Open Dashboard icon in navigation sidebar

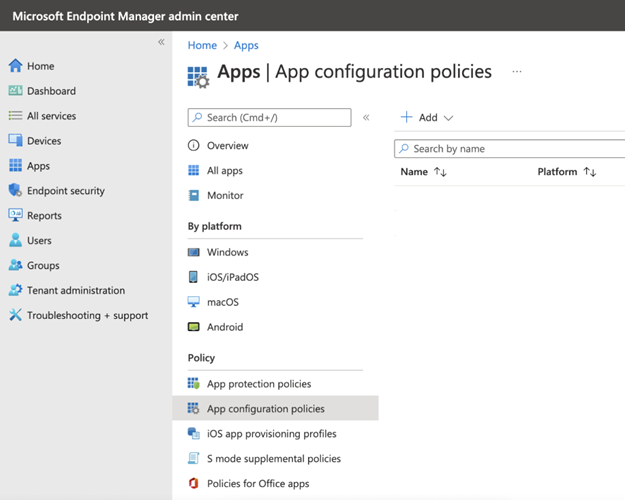click(15, 91)
